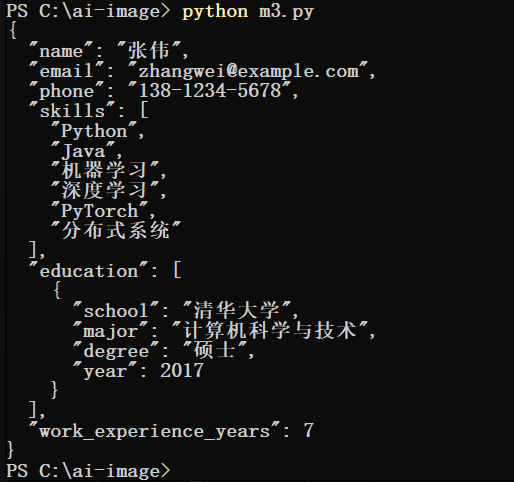The height and width of the screenshot is (482, 514).
Task: Click the "PyTorch" skill entry
Action: (99, 211)
